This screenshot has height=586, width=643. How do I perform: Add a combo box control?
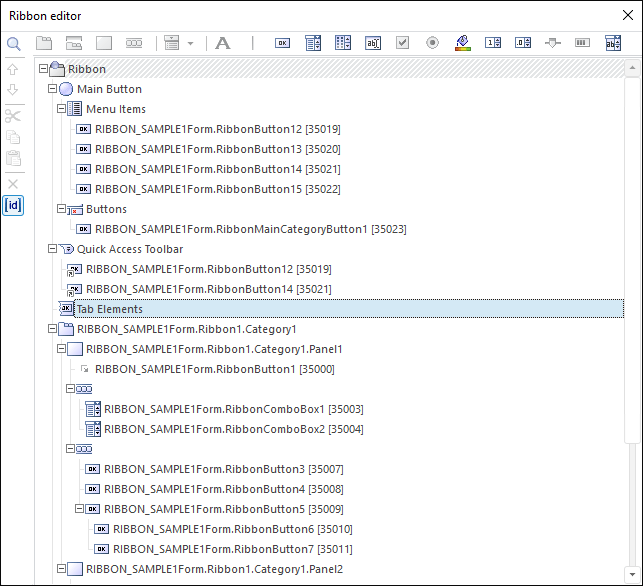coord(313,43)
